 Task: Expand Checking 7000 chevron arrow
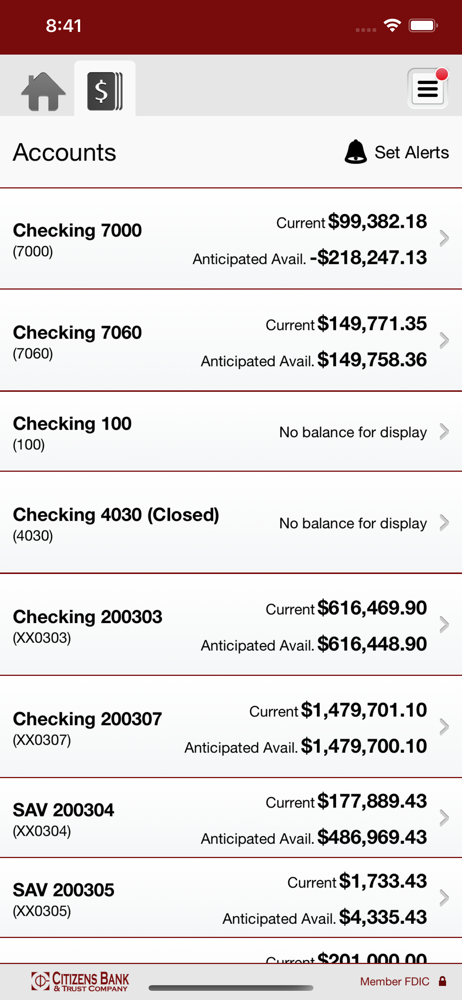[445, 239]
